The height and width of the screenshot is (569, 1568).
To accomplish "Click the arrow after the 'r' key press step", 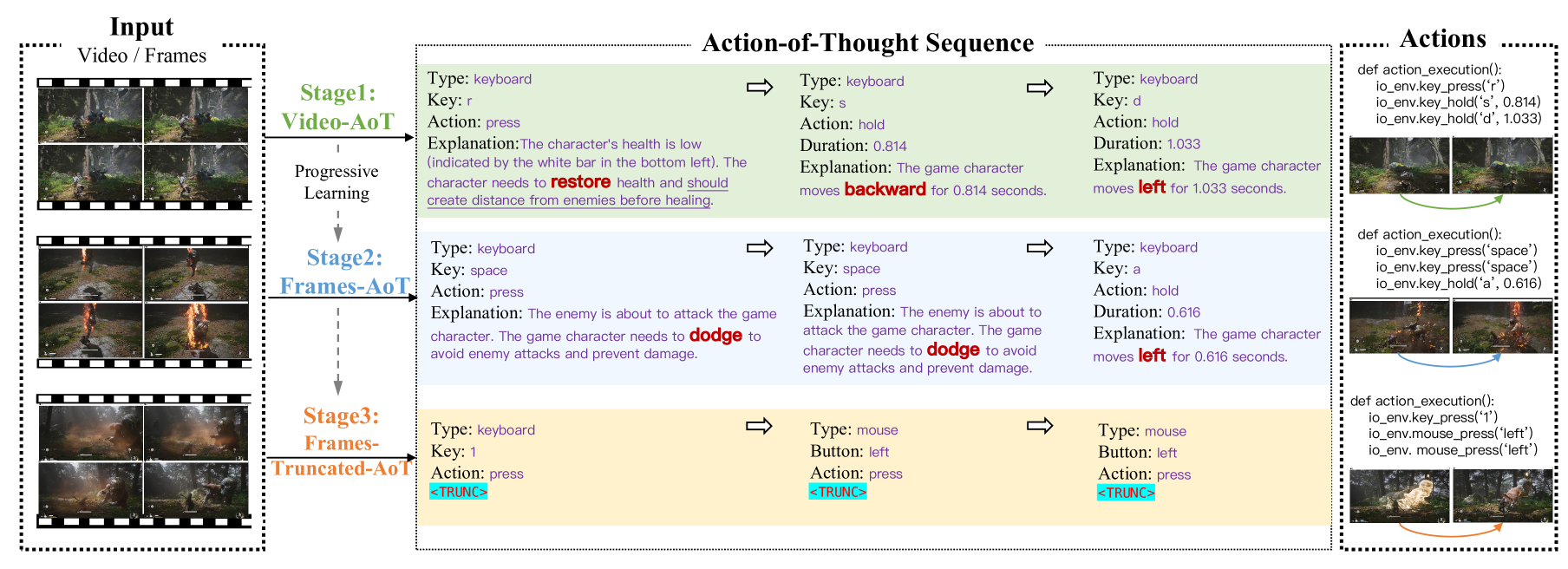I will coord(760,87).
